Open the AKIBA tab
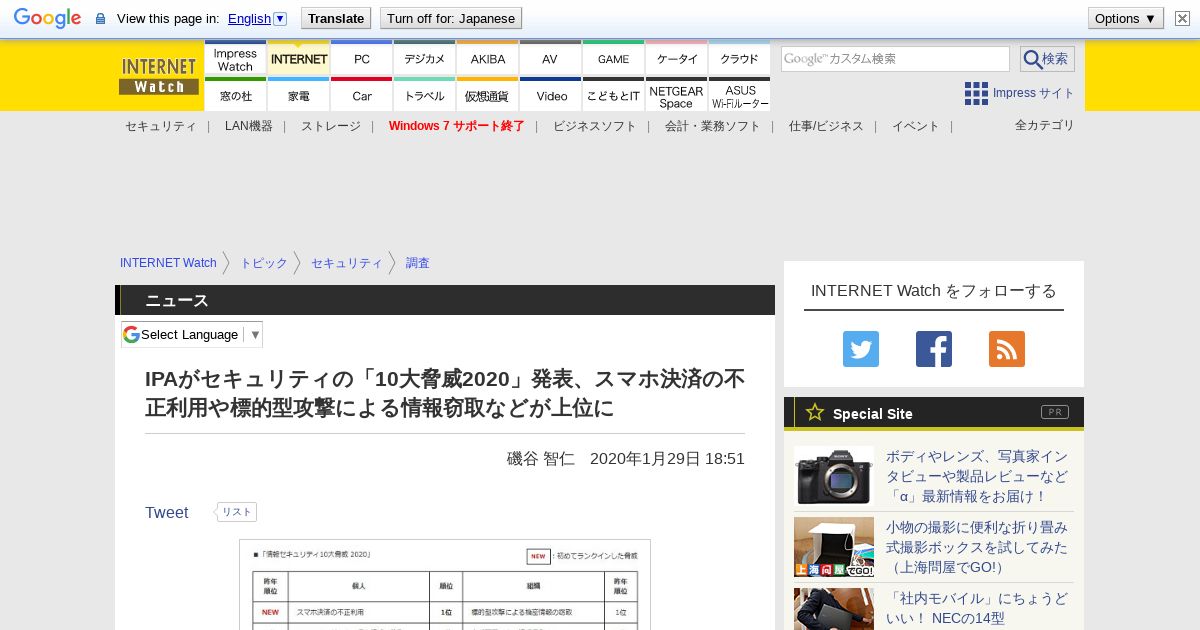This screenshot has width=1200, height=630. point(487,59)
